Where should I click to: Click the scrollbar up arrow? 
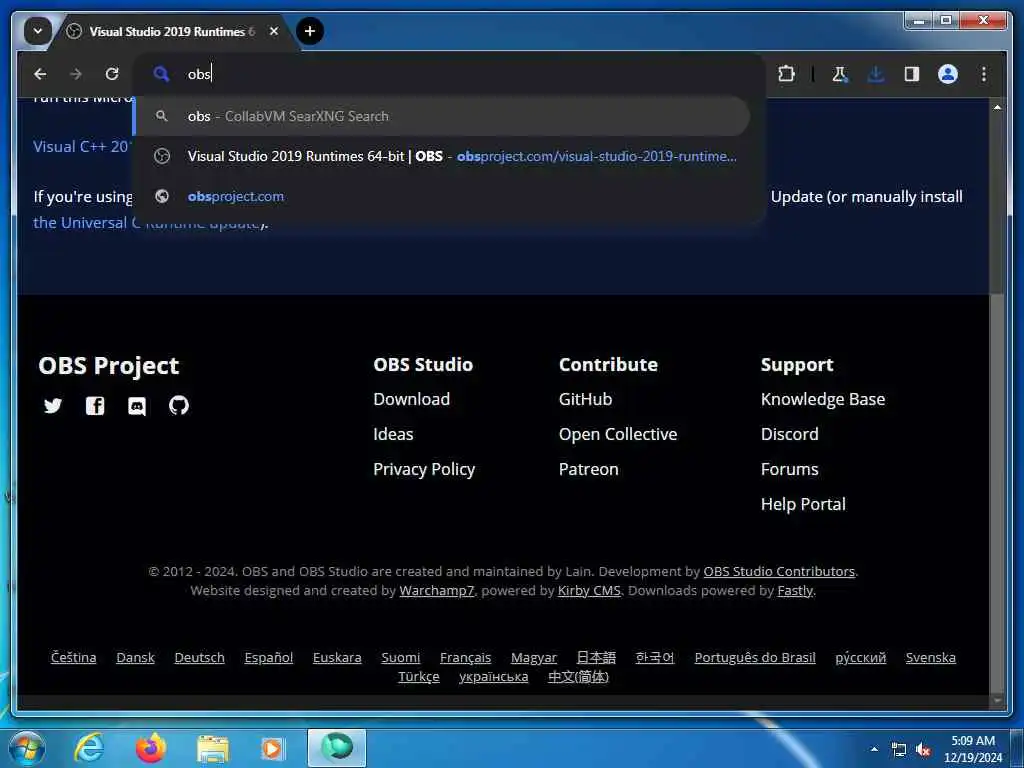pyautogui.click(x=997, y=106)
